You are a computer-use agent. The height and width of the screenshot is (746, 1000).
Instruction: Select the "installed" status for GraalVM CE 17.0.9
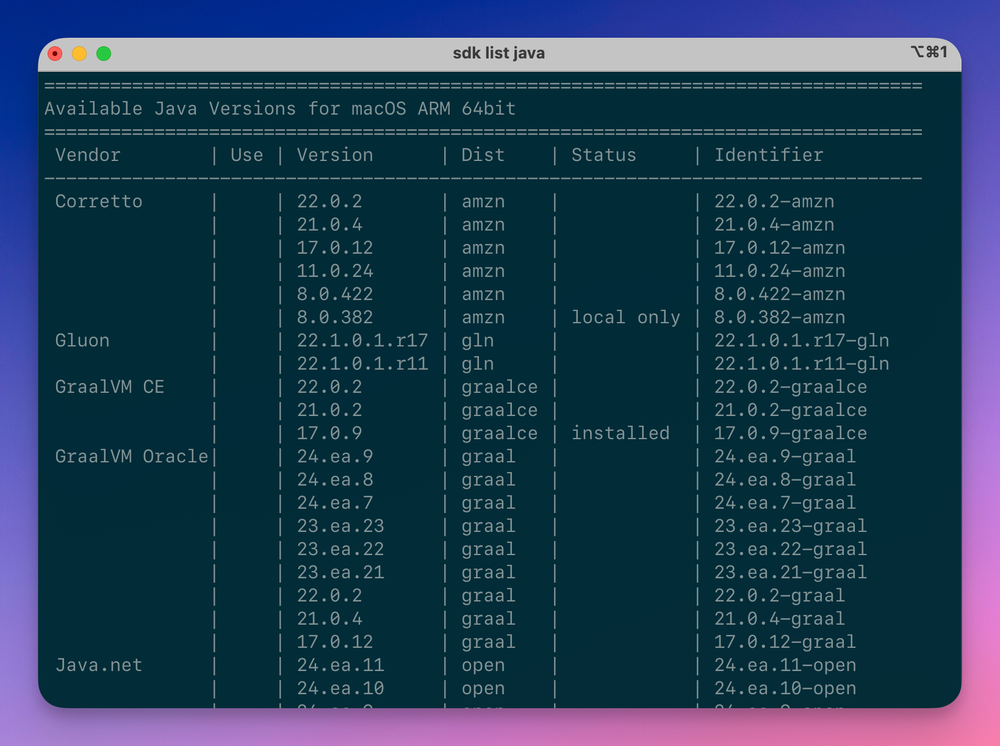coord(620,433)
